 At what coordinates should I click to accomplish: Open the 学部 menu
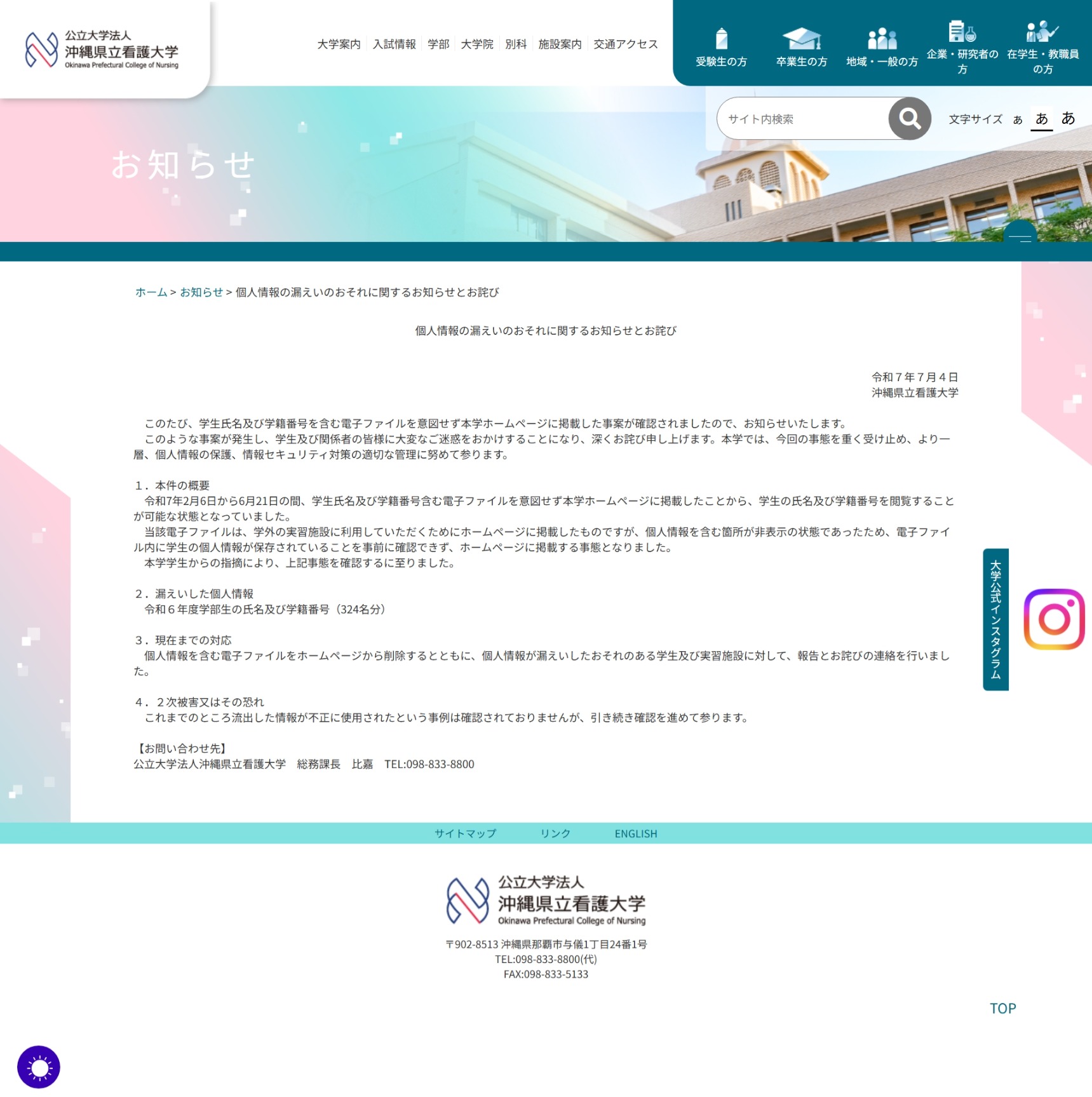click(x=438, y=44)
